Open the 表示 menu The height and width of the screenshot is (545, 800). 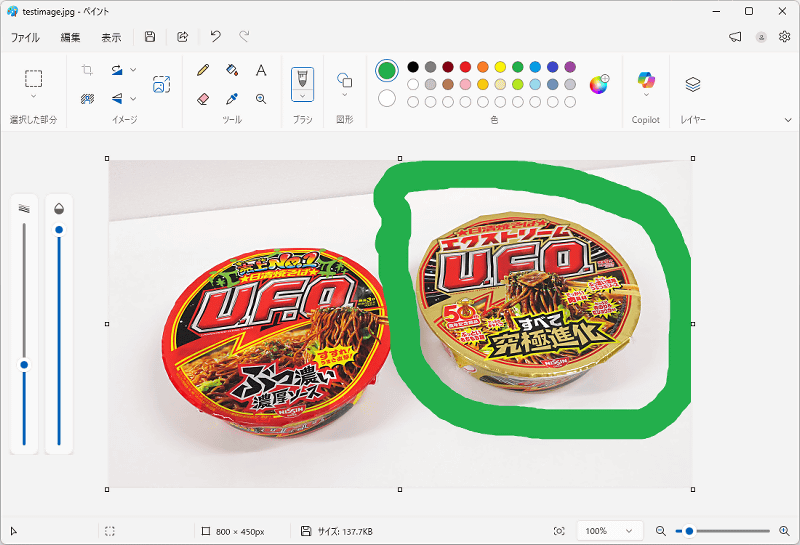[111, 37]
